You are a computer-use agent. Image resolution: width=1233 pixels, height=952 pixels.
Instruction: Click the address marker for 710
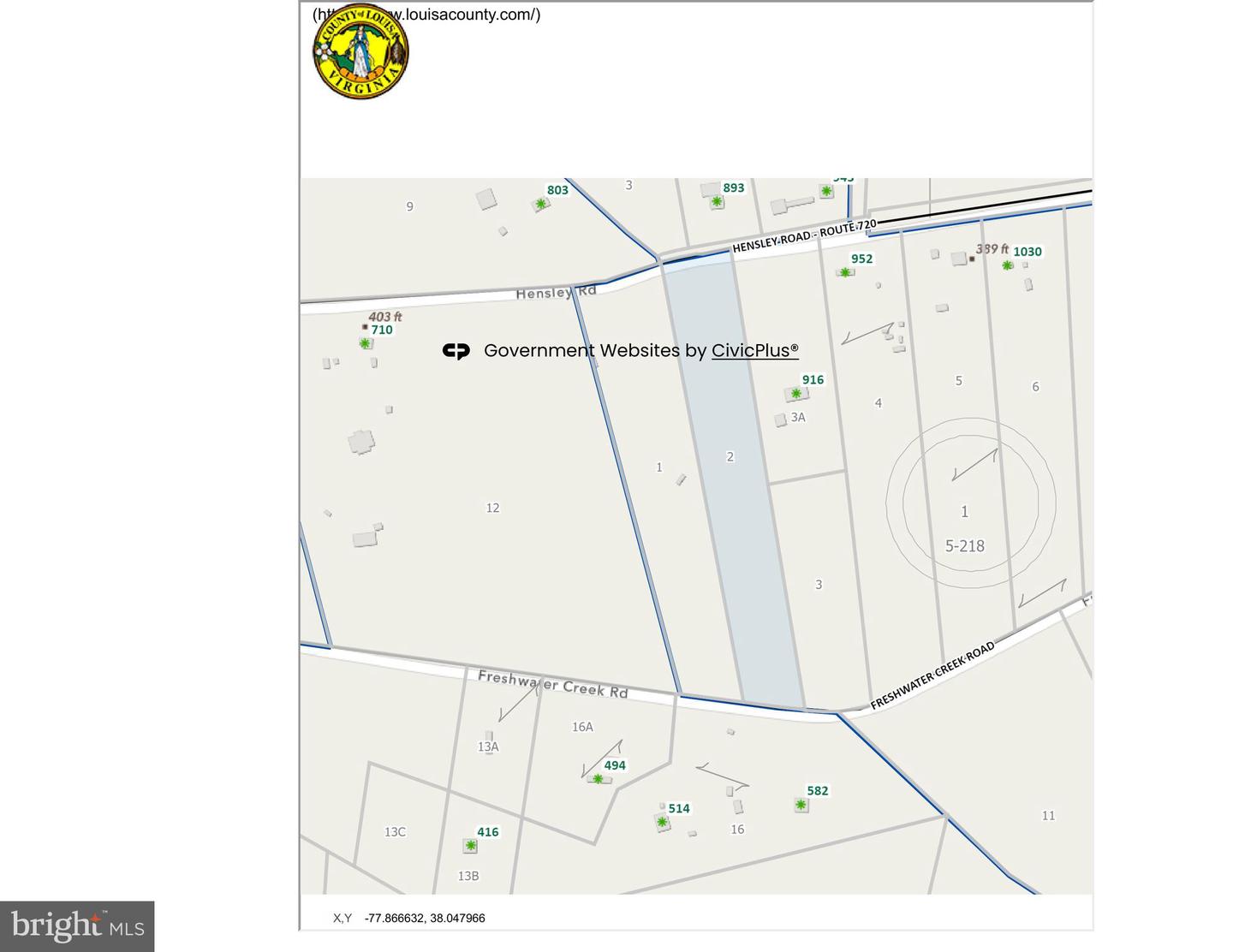[366, 343]
